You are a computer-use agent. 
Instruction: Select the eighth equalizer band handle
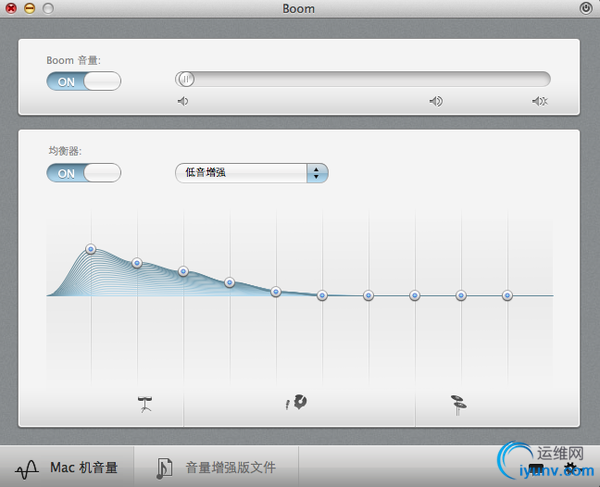click(x=415, y=295)
